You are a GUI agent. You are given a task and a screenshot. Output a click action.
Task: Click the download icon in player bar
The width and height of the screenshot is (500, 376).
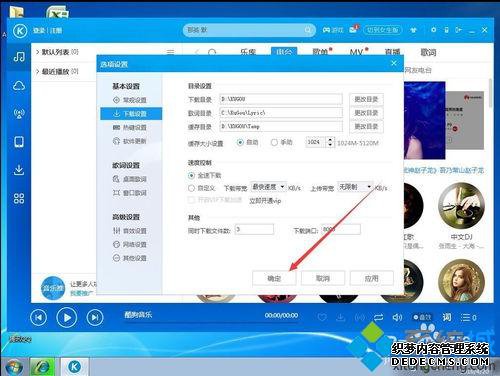tap(340, 317)
